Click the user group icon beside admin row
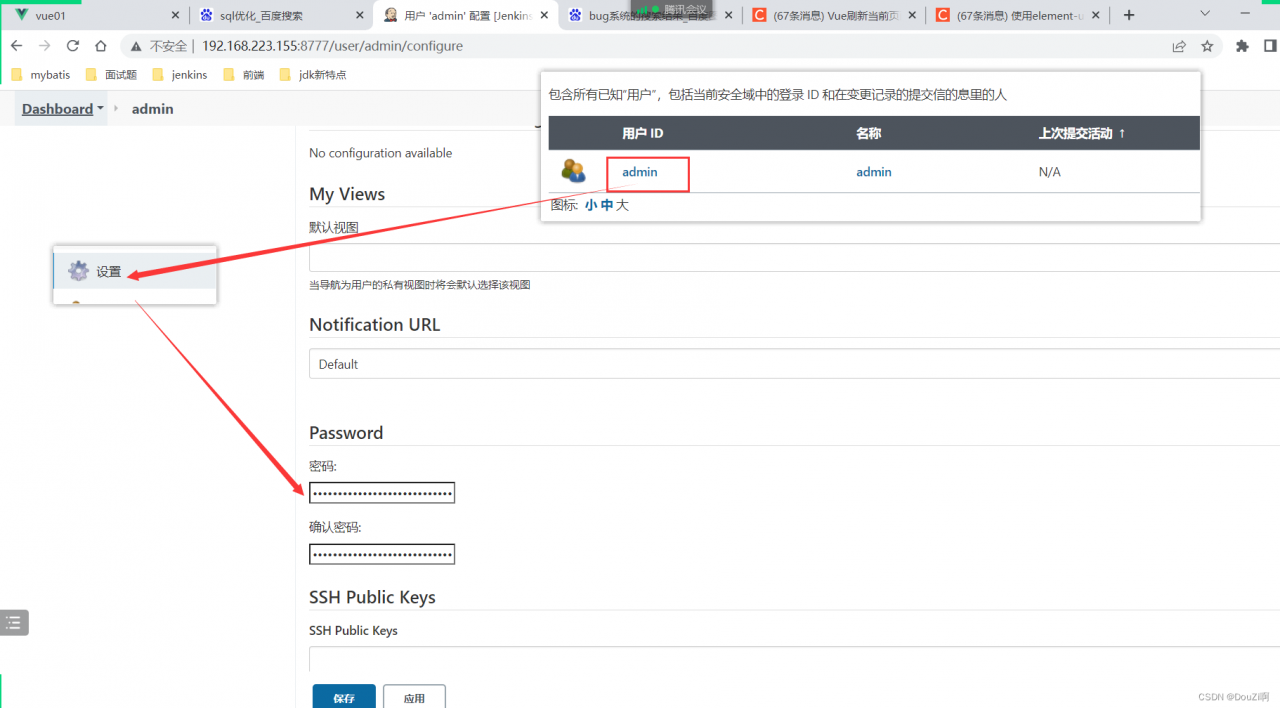 573,171
